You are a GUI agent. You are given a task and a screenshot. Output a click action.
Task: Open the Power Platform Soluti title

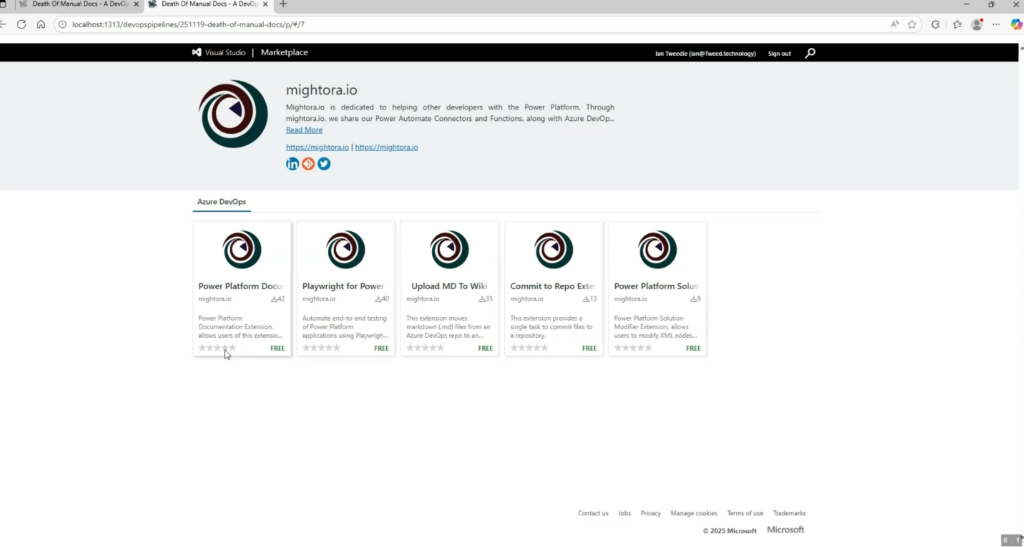click(x=657, y=286)
